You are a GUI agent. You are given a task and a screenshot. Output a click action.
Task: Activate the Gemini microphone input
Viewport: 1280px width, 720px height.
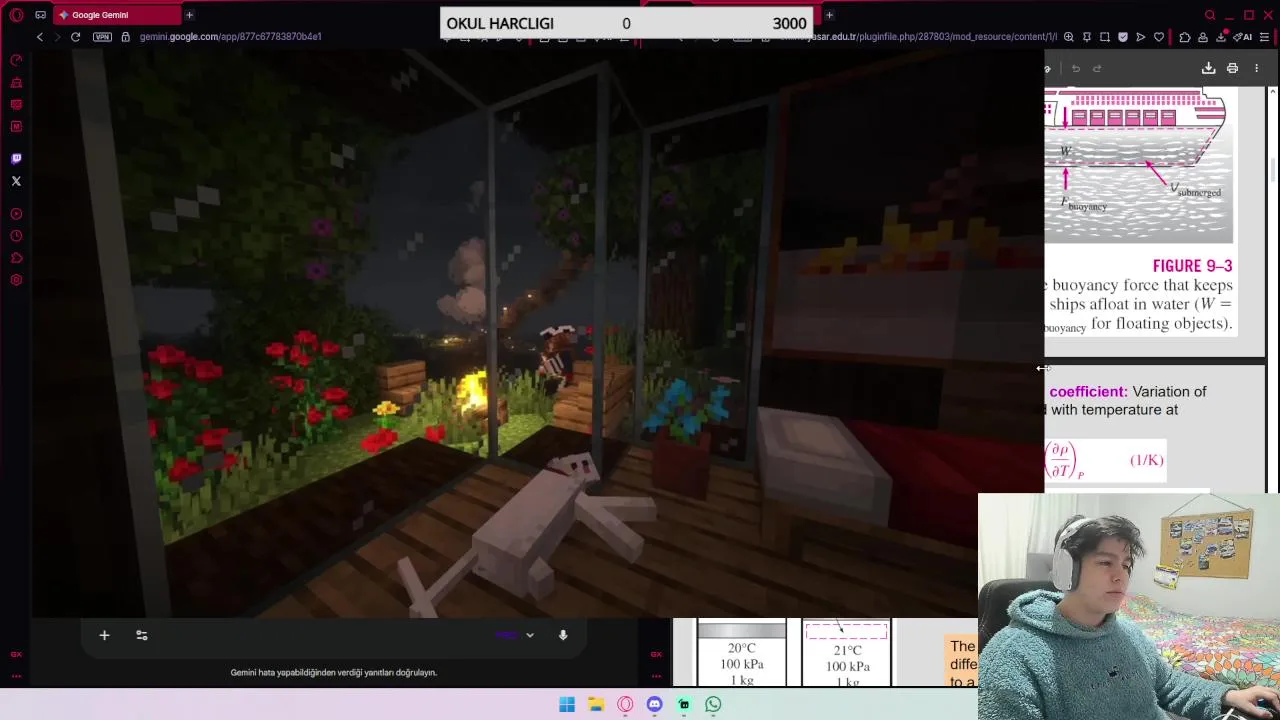click(x=563, y=635)
